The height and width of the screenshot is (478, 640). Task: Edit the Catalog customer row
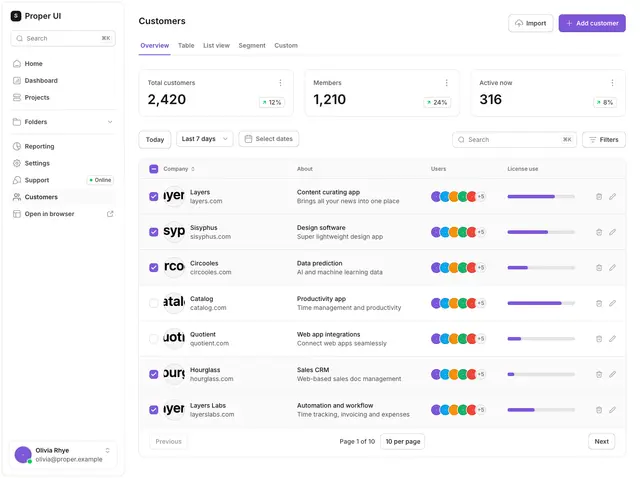tap(612, 303)
